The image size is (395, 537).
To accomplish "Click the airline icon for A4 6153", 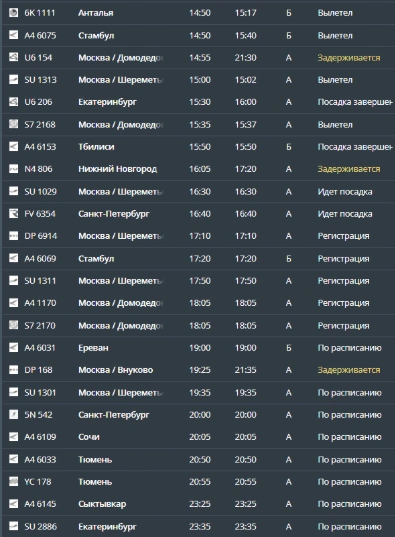I will [13, 147].
